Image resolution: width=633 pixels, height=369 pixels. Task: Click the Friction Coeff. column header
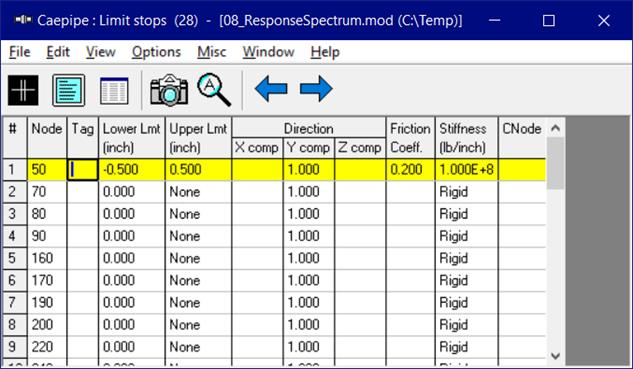pos(410,138)
